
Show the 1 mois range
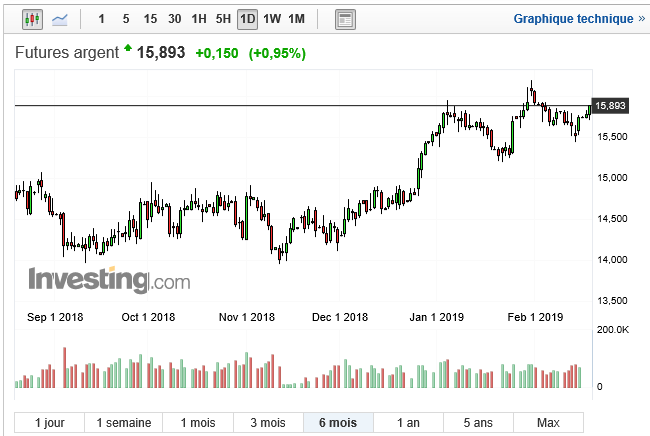(198, 423)
